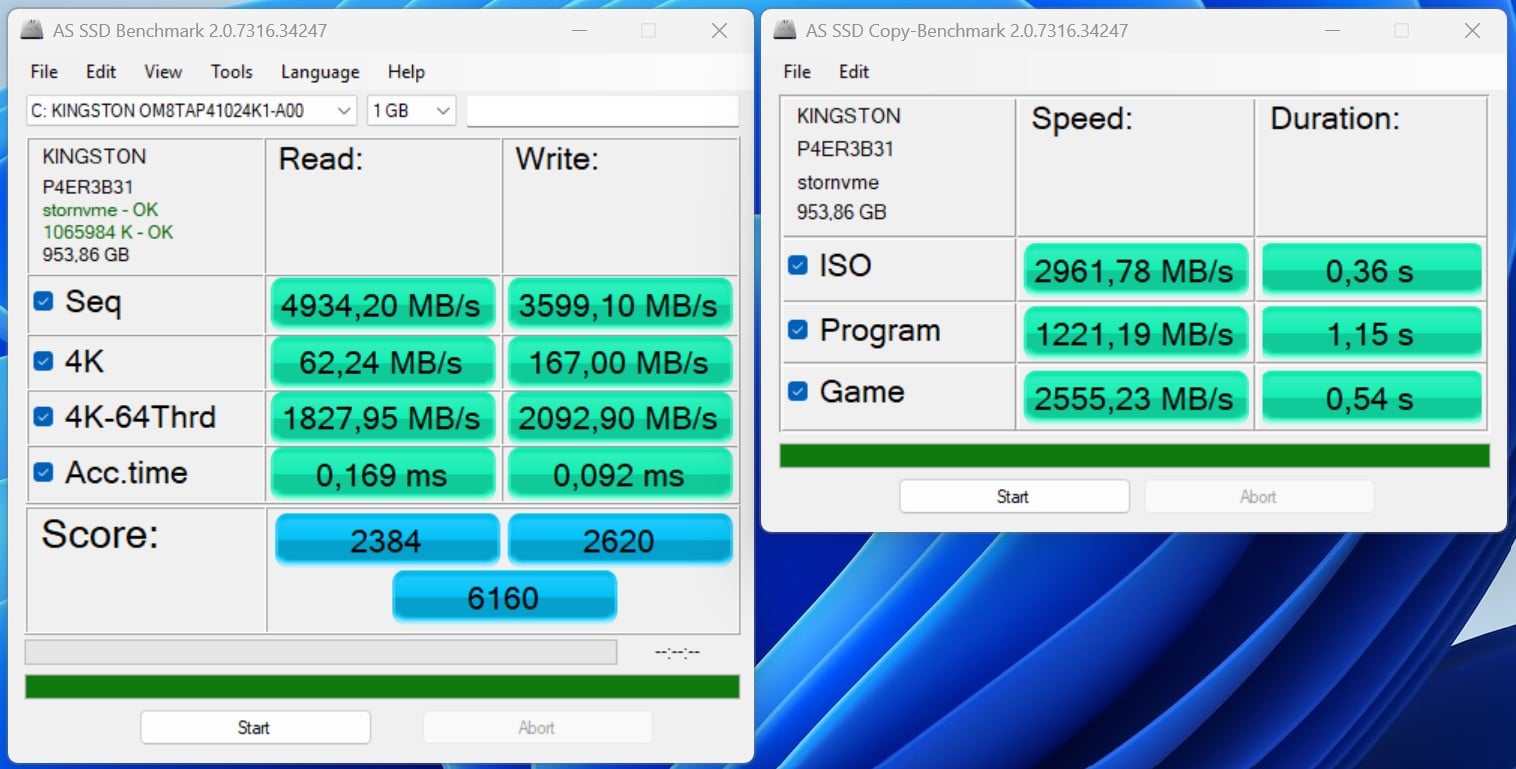This screenshot has height=769, width=1516.
Task: Uncheck the Seq test checkbox
Action: pos(43,301)
